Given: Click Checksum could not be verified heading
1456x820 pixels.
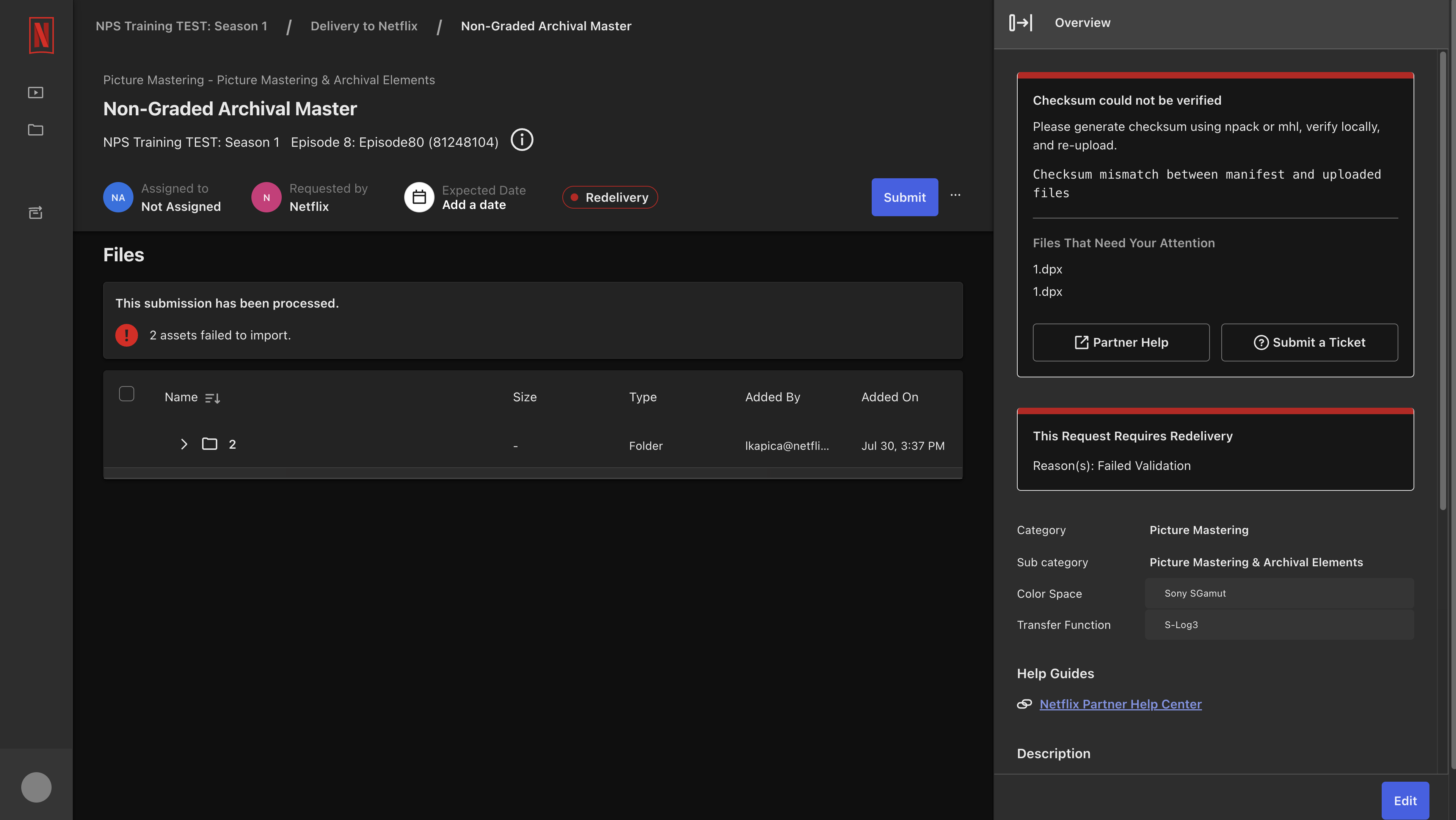Looking at the screenshot, I should [x=1127, y=100].
